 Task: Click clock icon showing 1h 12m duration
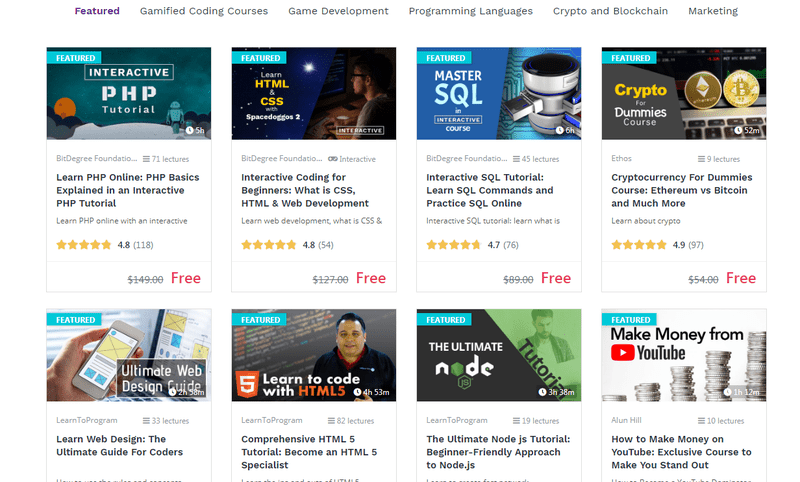tap(728, 392)
